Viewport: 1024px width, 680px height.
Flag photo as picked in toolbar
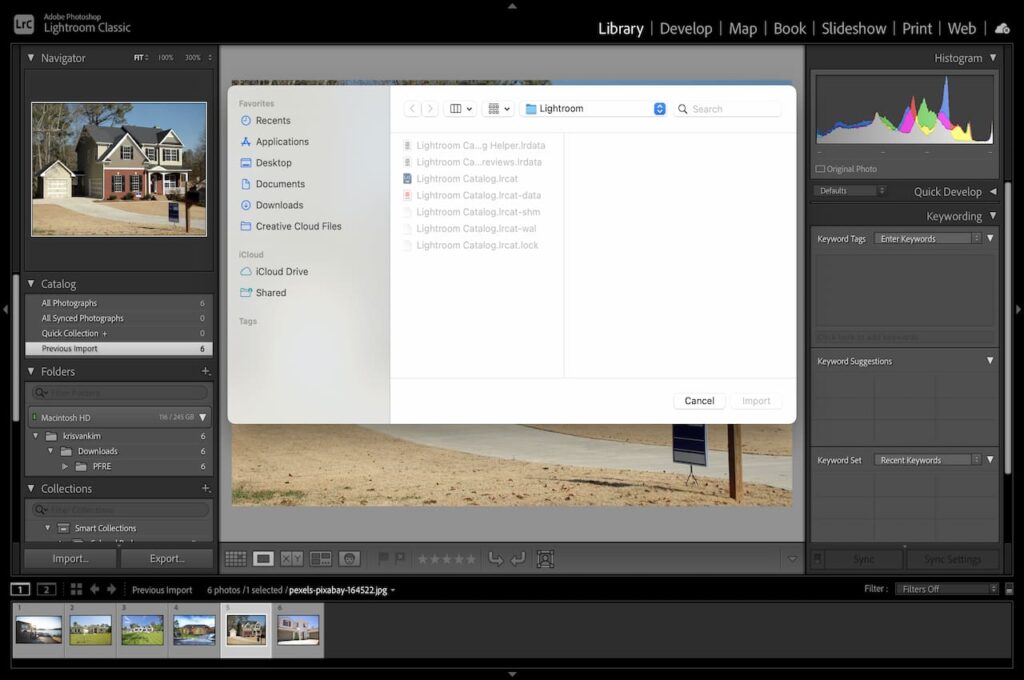pyautogui.click(x=383, y=559)
